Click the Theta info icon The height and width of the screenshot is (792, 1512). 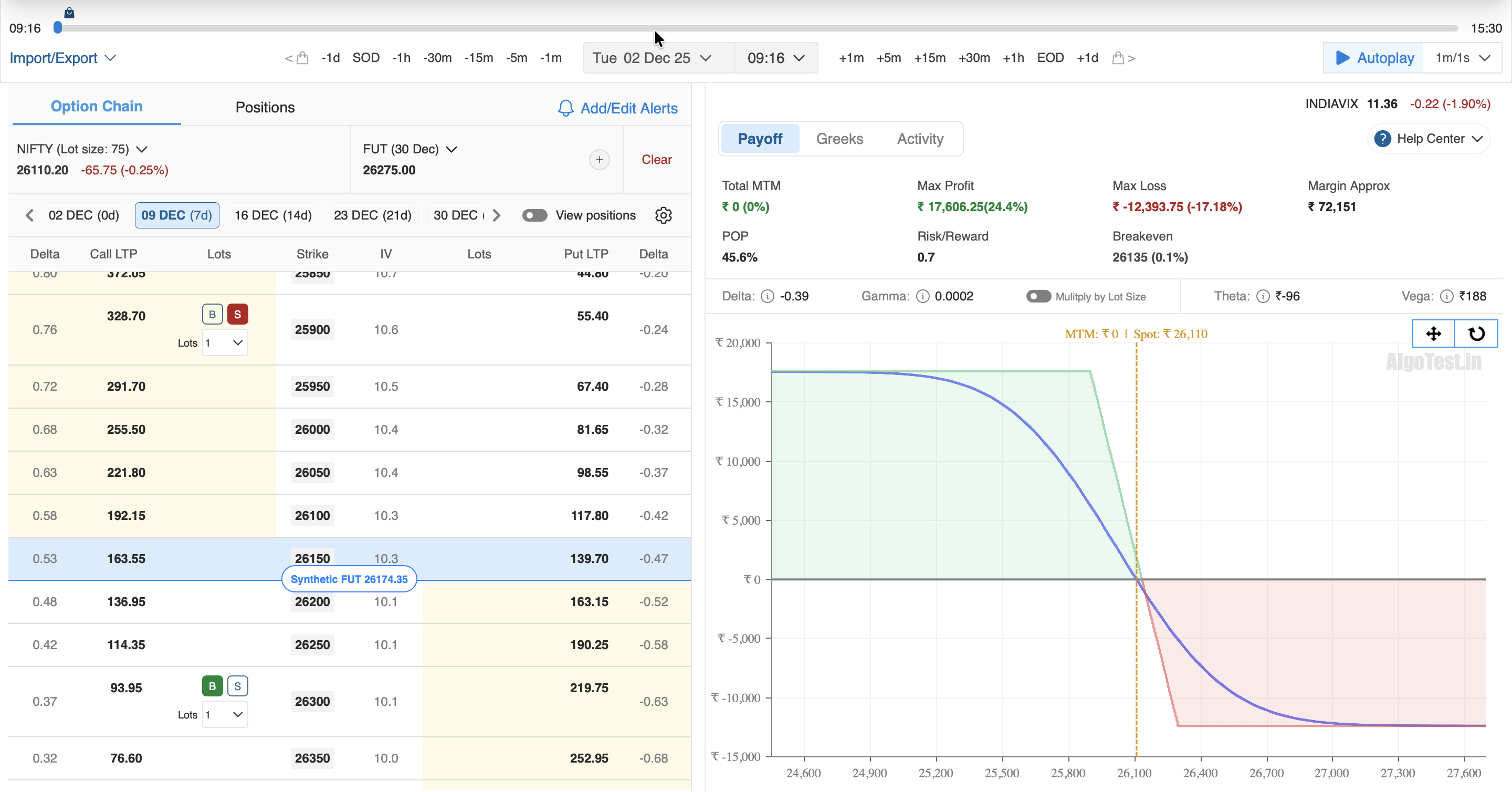(1263, 297)
